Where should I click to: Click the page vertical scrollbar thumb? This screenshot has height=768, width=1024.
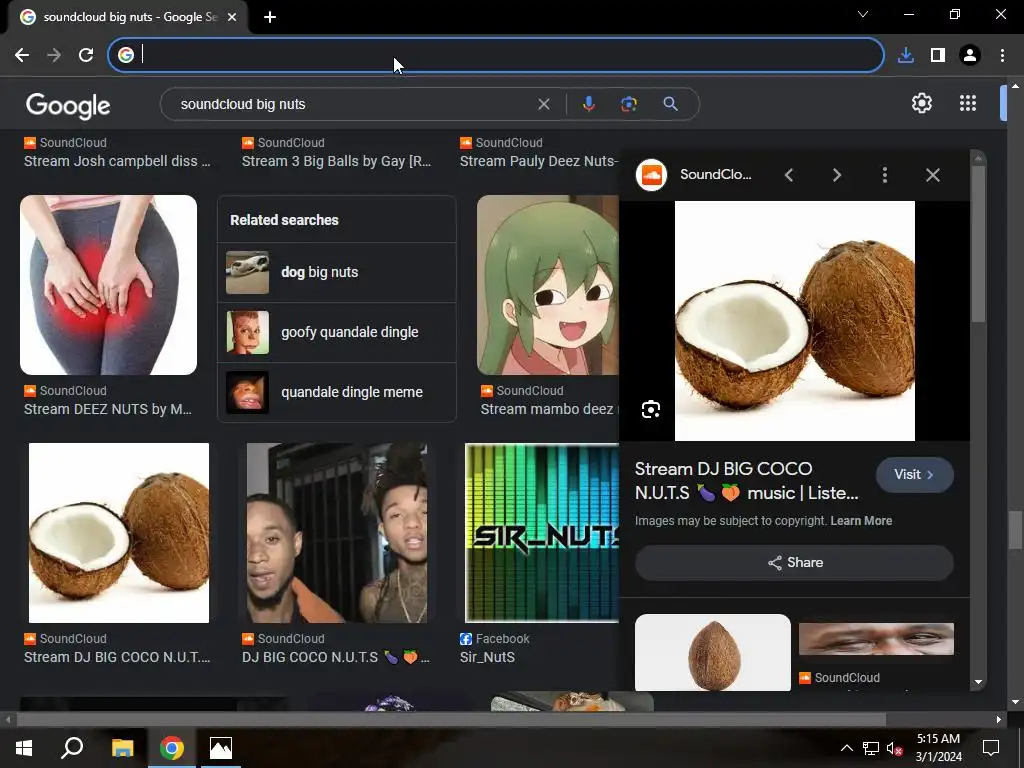coord(1015,530)
